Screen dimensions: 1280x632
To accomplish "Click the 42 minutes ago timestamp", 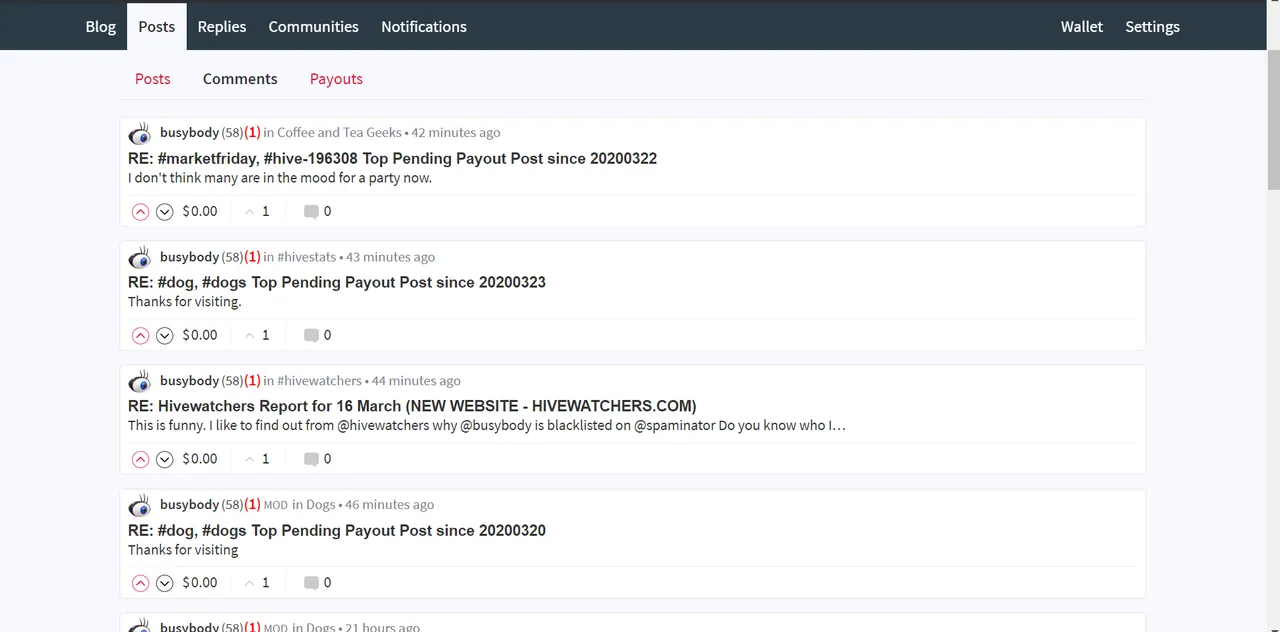I will 456,133.
